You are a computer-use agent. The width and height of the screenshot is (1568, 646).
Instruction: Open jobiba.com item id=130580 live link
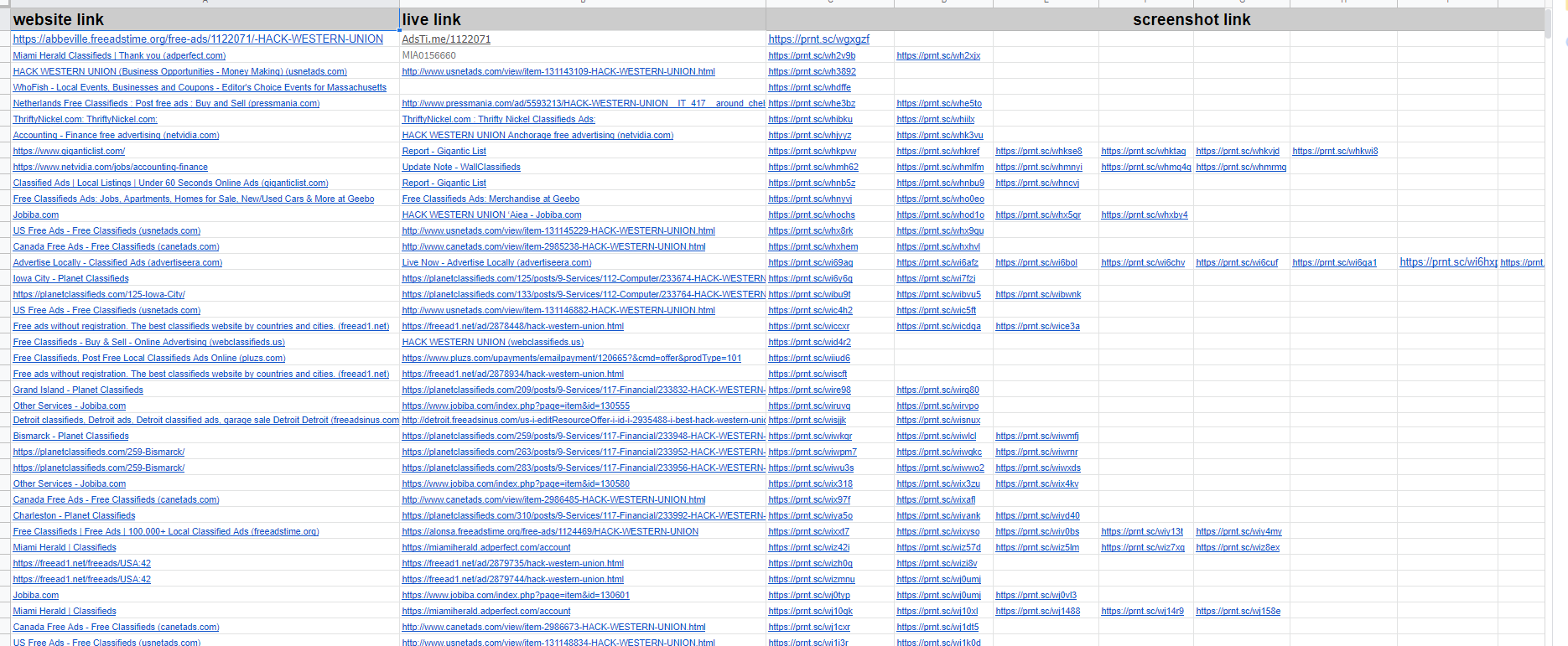click(516, 484)
